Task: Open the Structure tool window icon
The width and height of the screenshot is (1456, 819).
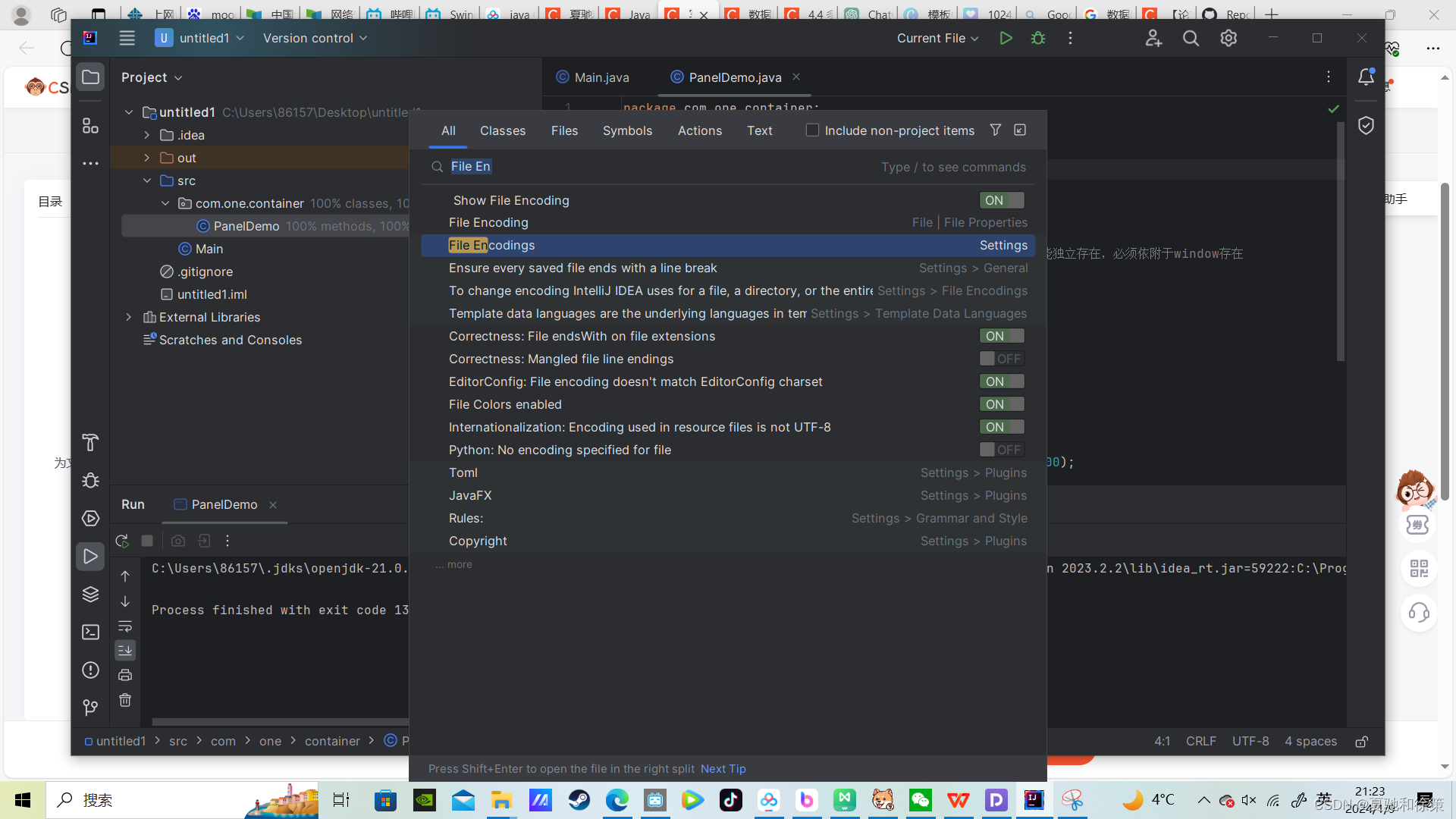Action: pos(90,126)
